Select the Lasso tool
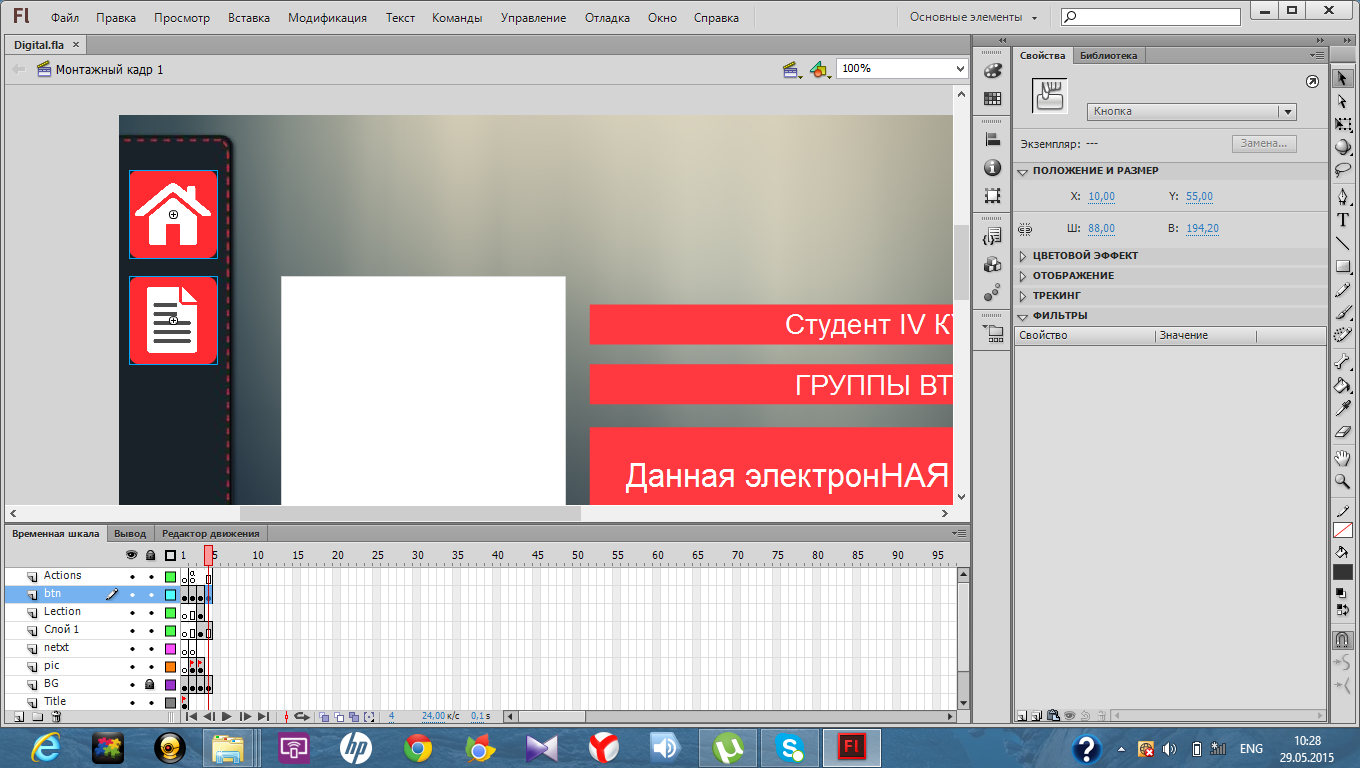Viewport: 1360px width, 768px height. (x=1343, y=169)
